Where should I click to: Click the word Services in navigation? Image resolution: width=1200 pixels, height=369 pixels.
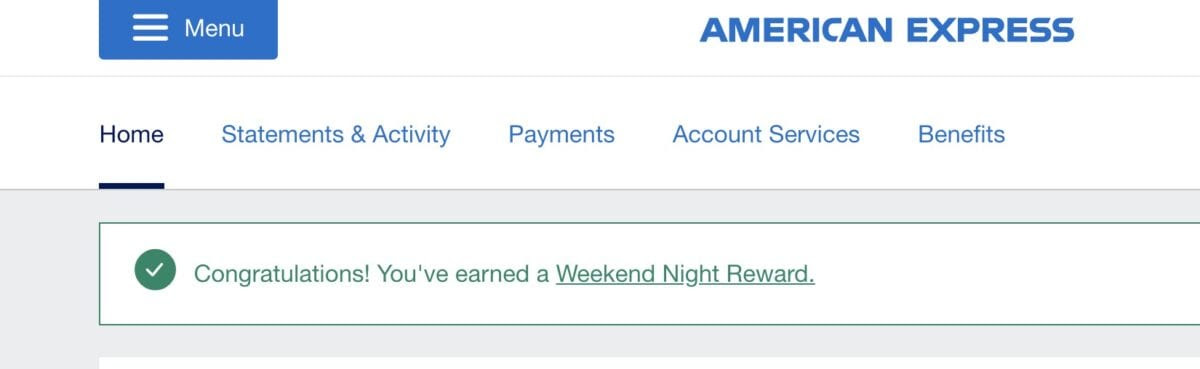click(811, 134)
